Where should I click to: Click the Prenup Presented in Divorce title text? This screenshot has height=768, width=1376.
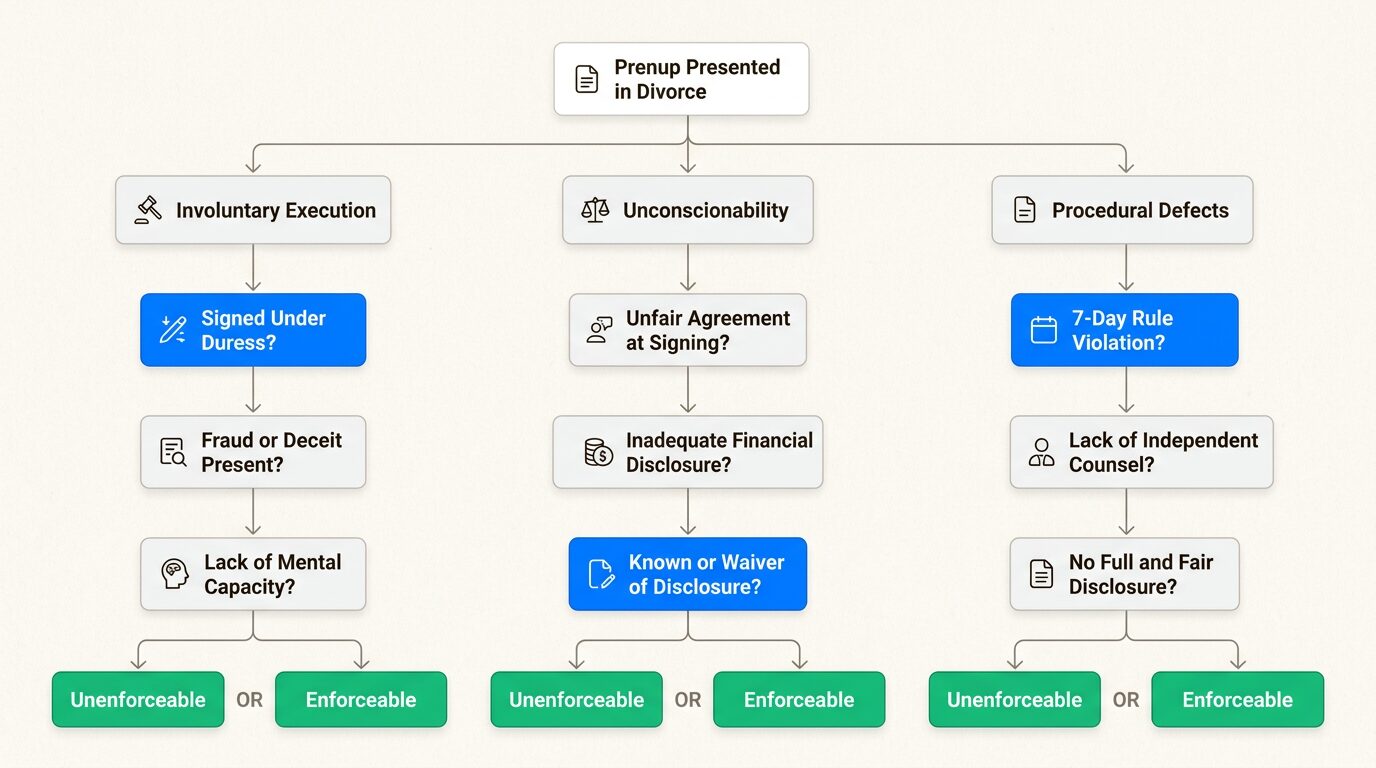pos(697,79)
